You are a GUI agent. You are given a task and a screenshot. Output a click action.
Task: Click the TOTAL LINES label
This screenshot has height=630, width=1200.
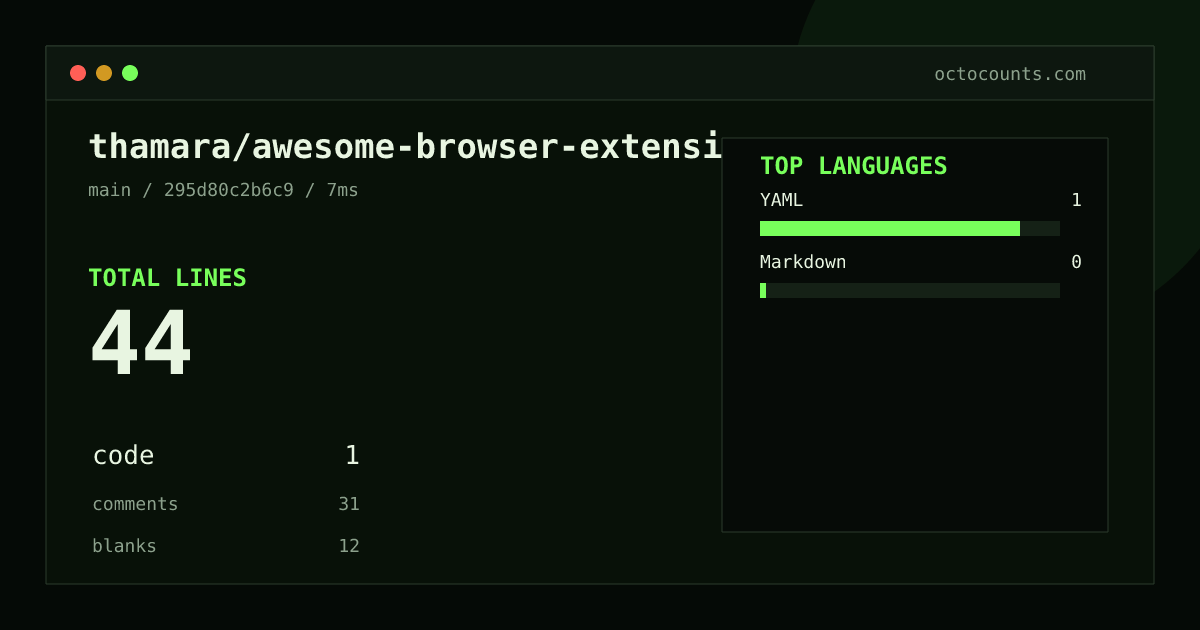pos(167,278)
